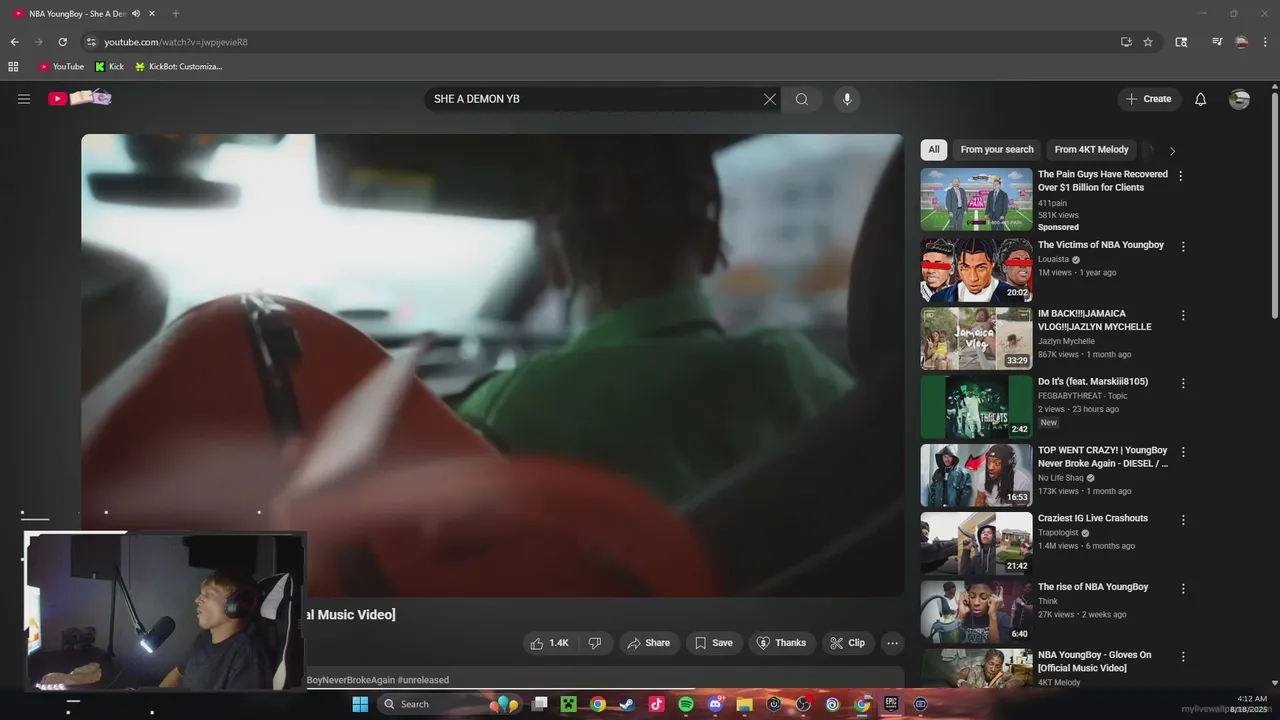Open File Explorer from the taskbar
Viewport: 1280px width, 720px height.
pyautogui.click(x=744, y=704)
